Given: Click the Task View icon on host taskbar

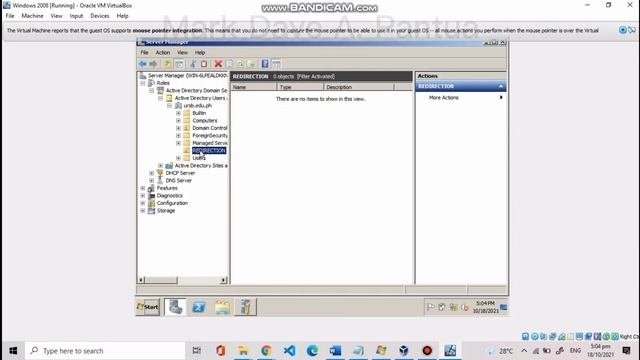Looking at the screenshot, I should point(197,351).
